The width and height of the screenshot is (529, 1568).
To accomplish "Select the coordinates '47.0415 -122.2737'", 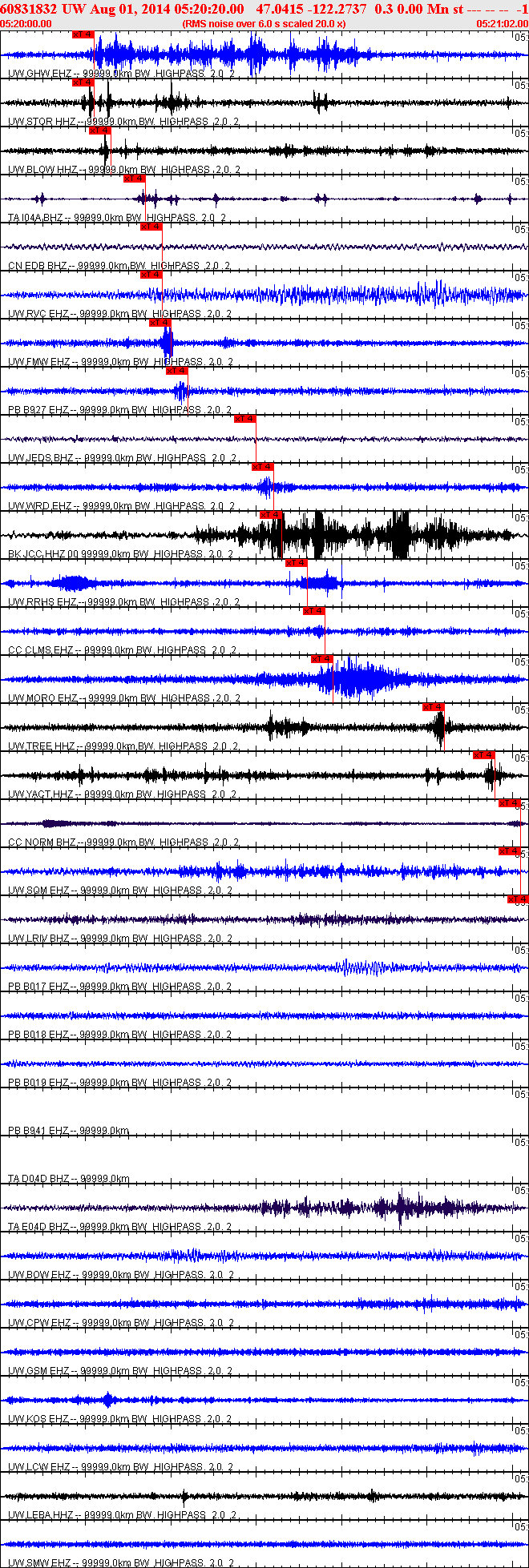I will pos(311,9).
